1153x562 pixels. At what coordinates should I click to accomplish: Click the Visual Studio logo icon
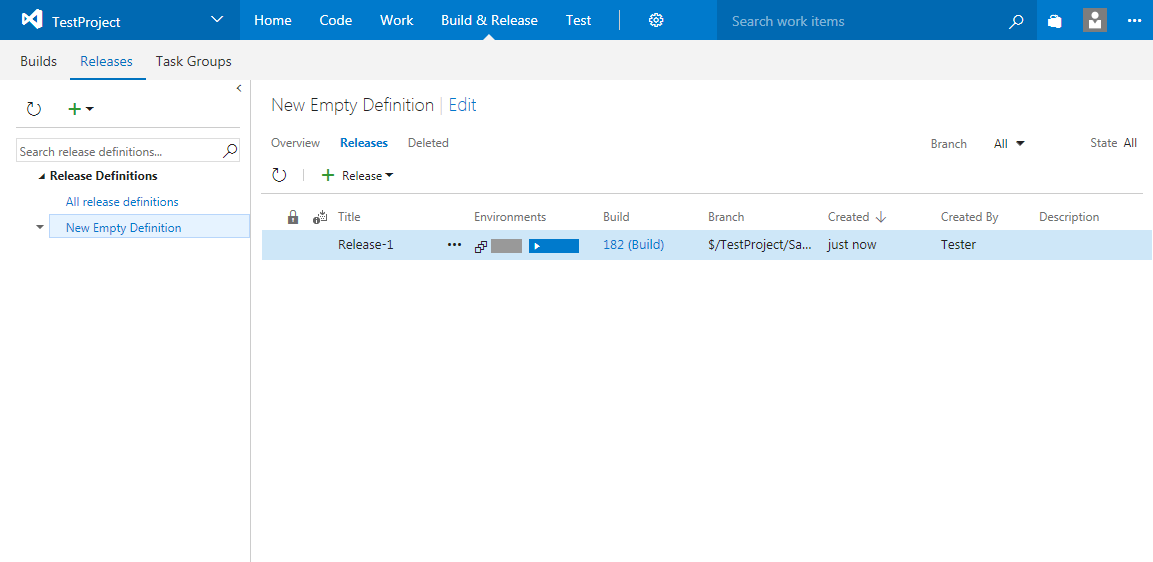tap(32, 20)
